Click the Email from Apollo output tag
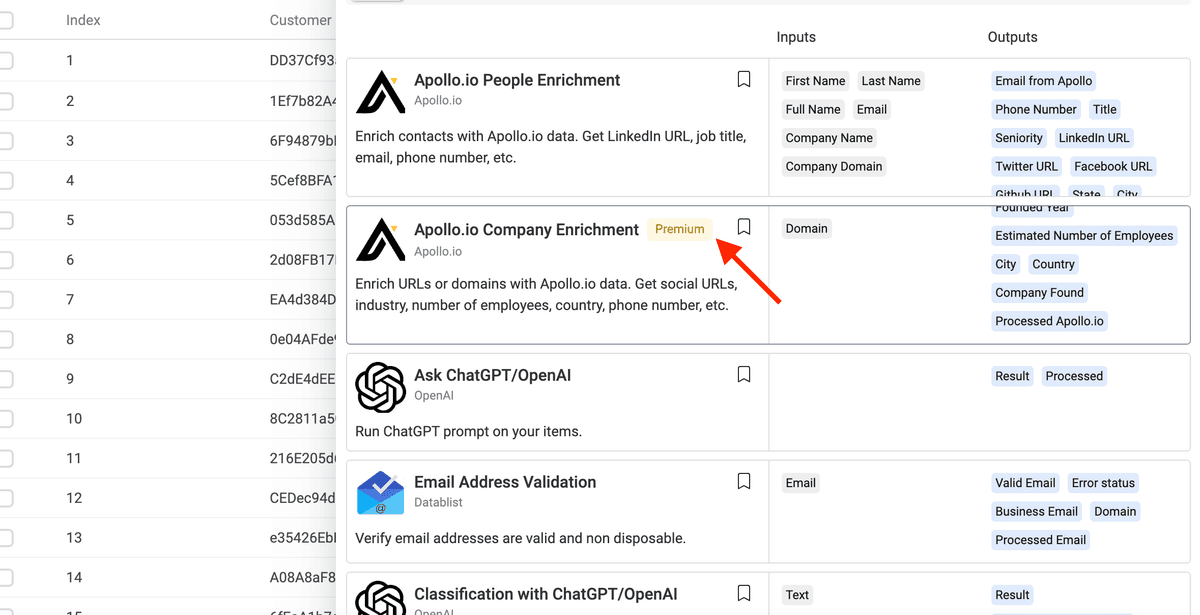This screenshot has width=1200, height=615. [1044, 81]
